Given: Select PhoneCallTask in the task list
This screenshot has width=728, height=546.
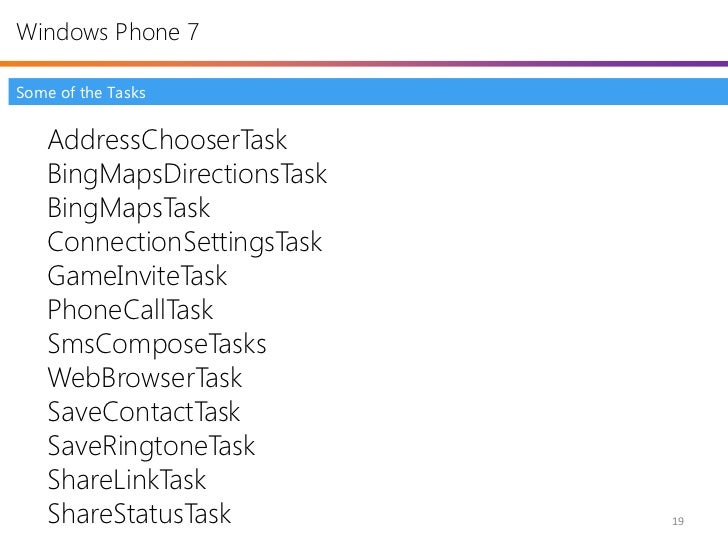Looking at the screenshot, I should [130, 310].
